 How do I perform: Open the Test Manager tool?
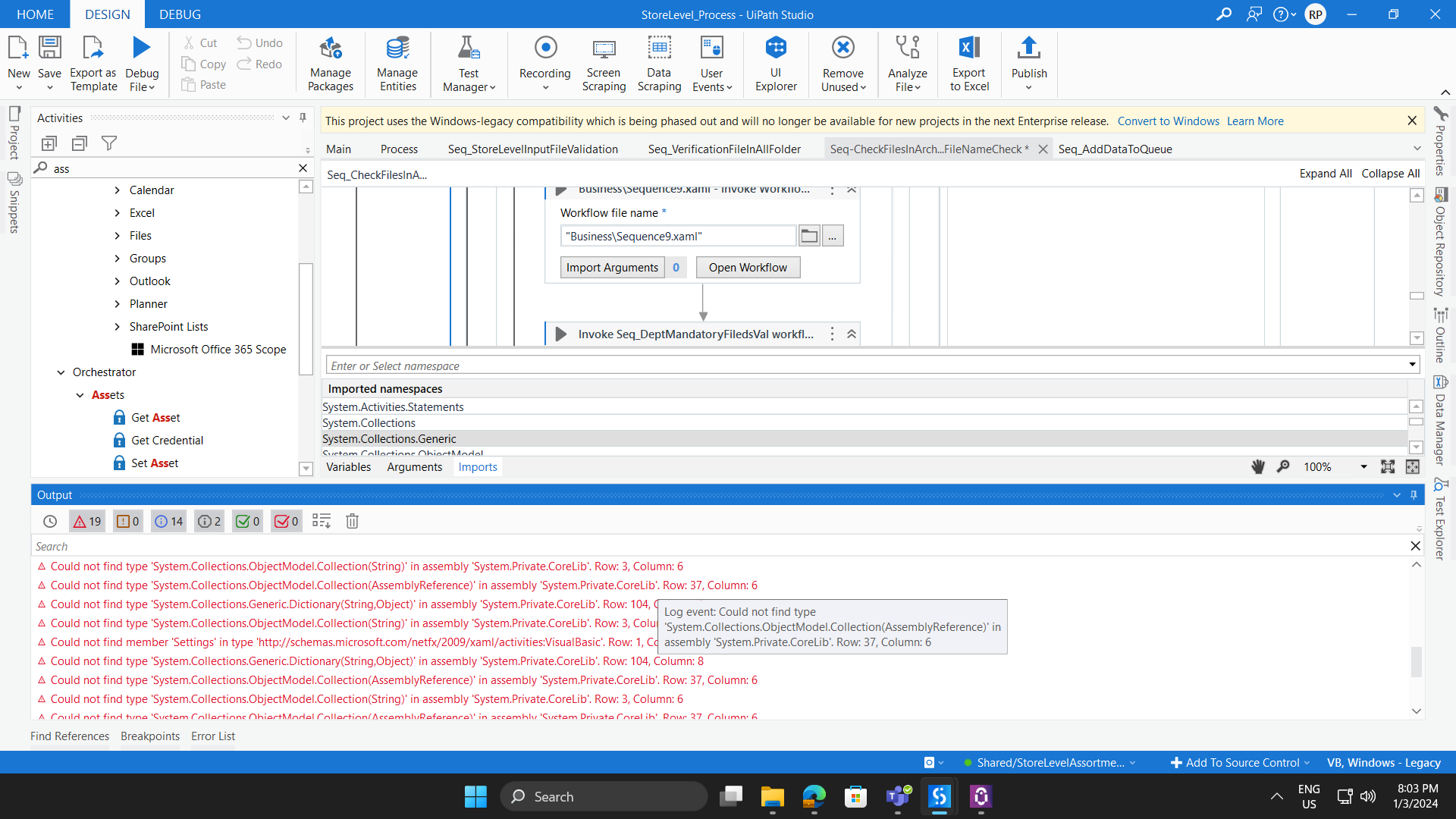(x=468, y=64)
